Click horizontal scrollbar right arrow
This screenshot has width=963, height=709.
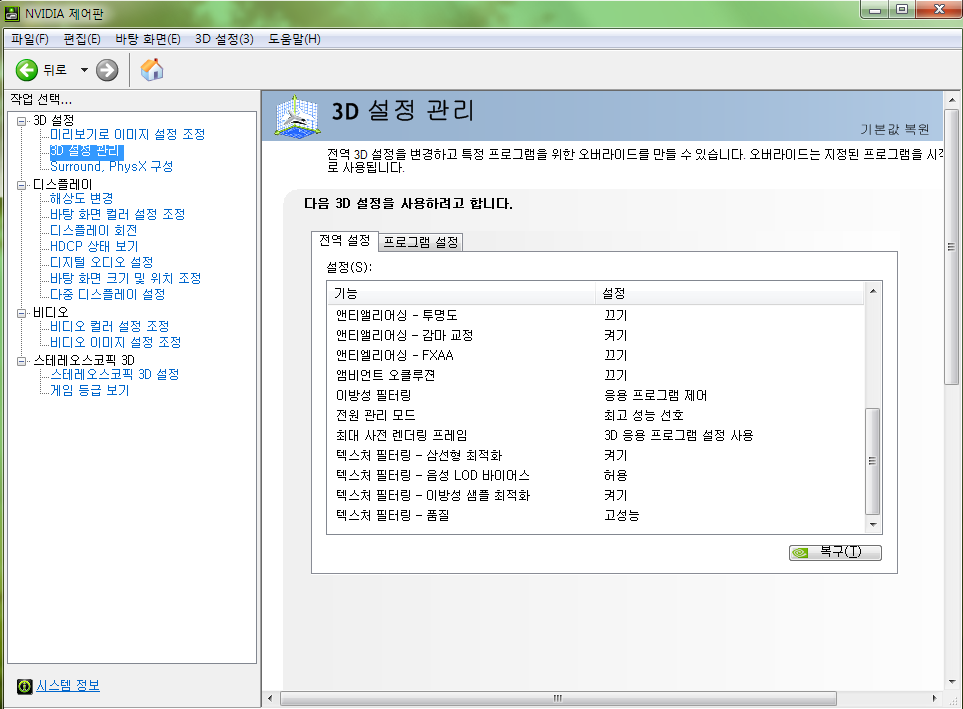(x=935, y=699)
